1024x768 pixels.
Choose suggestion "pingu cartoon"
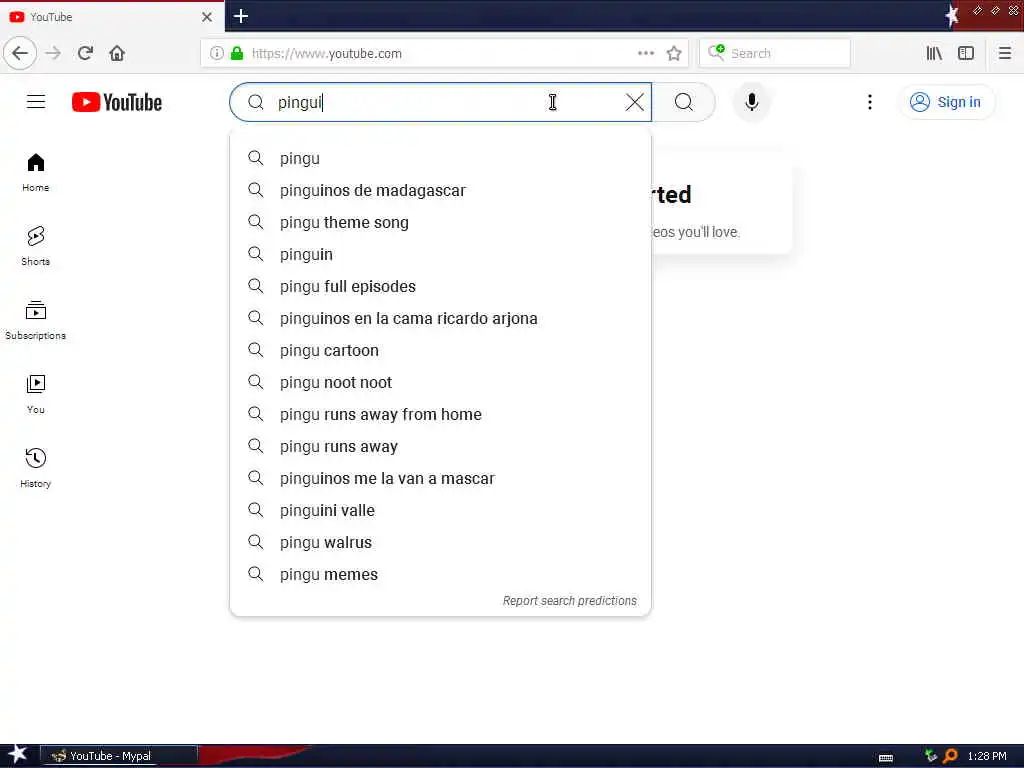[441, 350]
